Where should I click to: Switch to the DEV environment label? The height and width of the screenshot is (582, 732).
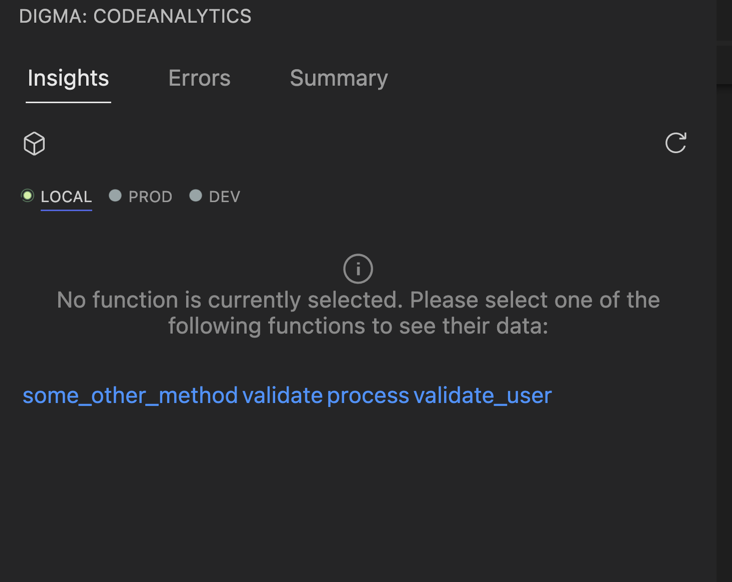tap(225, 197)
